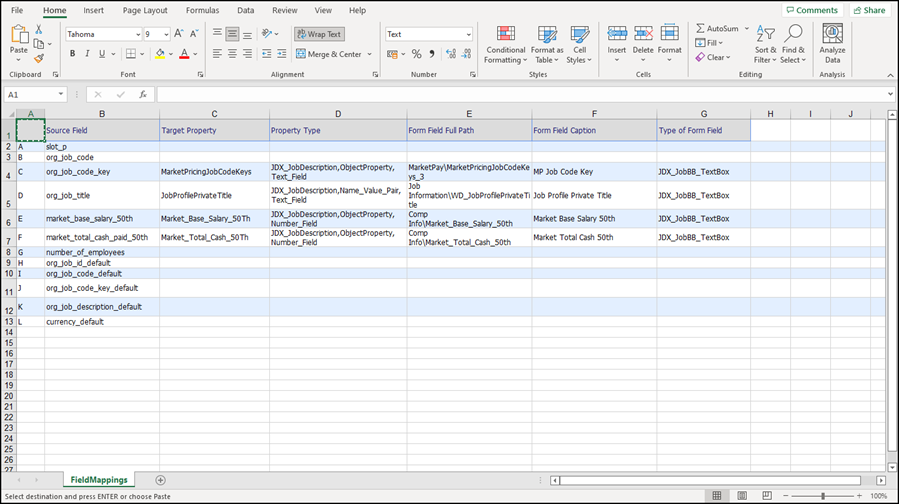Click the Comments button
This screenshot has width=900, height=504.
pyautogui.click(x=812, y=10)
